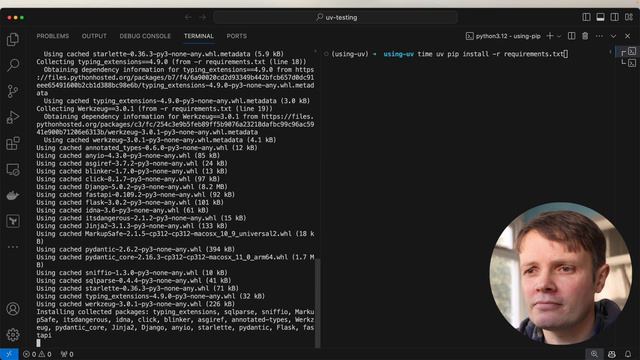Show errors and warnings count in status bar
Image resolution: width=640 pixels, height=360 pixels.
pos(37,354)
